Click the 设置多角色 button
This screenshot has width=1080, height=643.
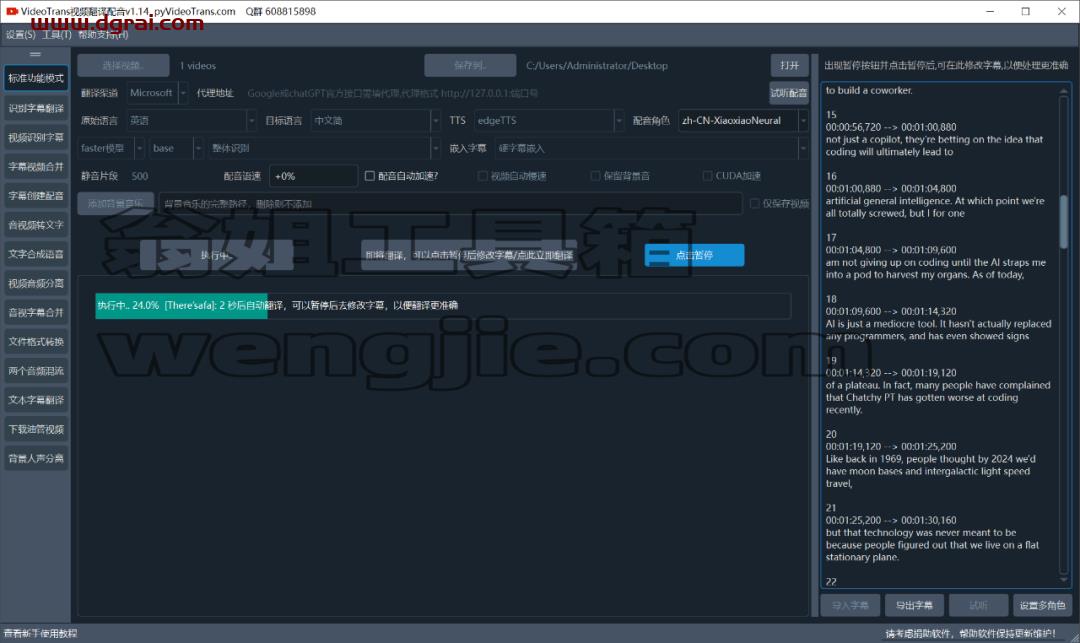tap(1042, 605)
